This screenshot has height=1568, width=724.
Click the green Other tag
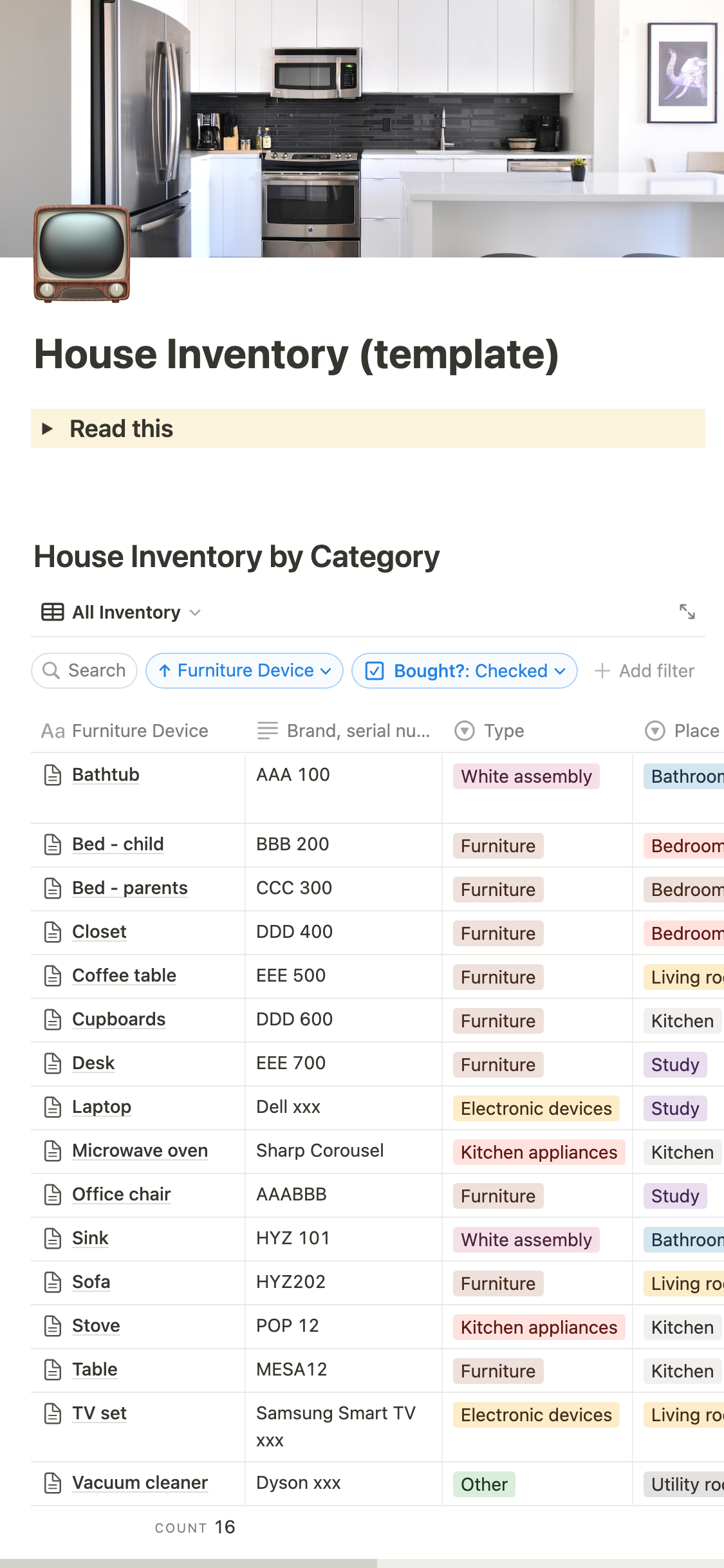pyautogui.click(x=484, y=1484)
